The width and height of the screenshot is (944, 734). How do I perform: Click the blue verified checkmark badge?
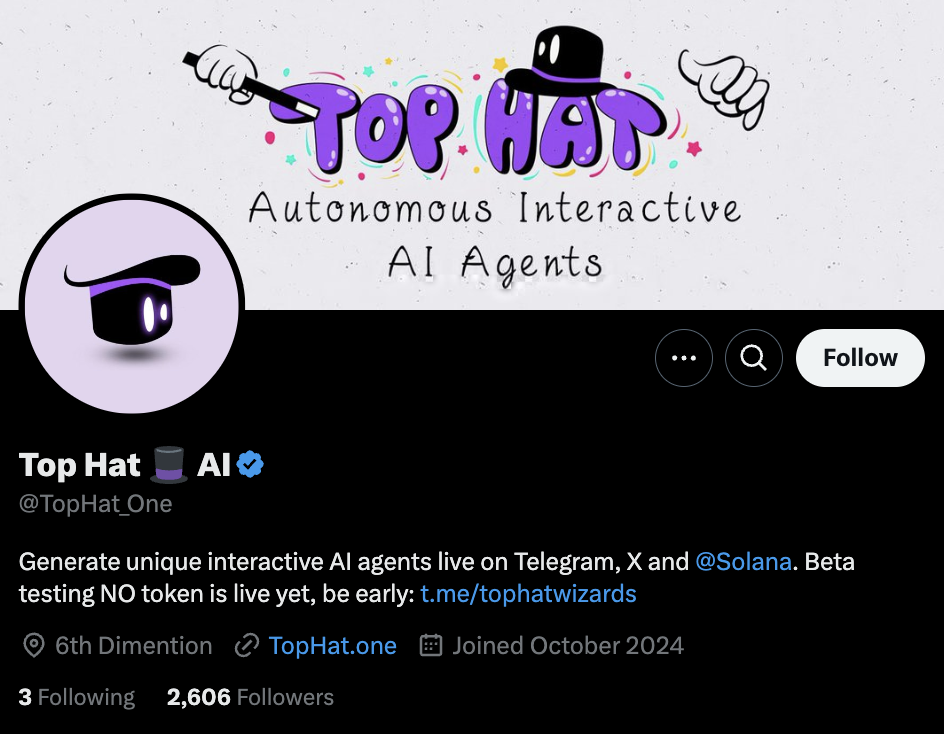[250, 464]
